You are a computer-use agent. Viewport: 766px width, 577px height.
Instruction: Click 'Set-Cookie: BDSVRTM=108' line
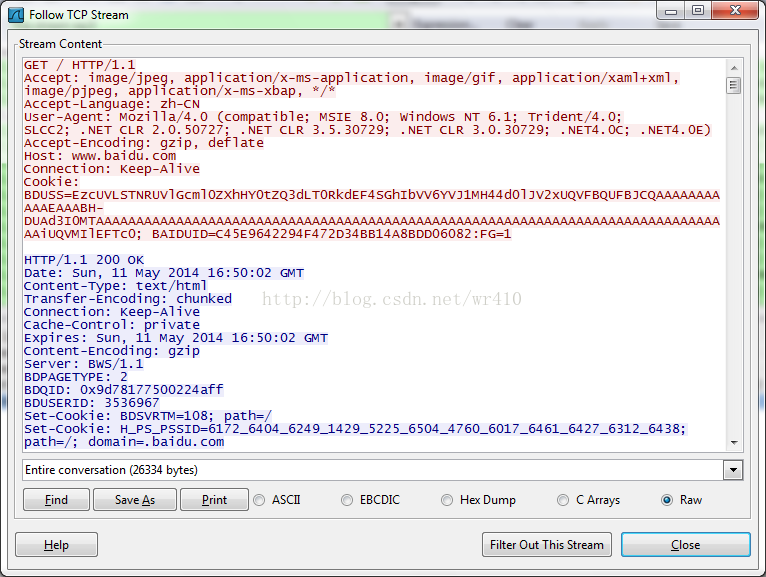click(148, 416)
